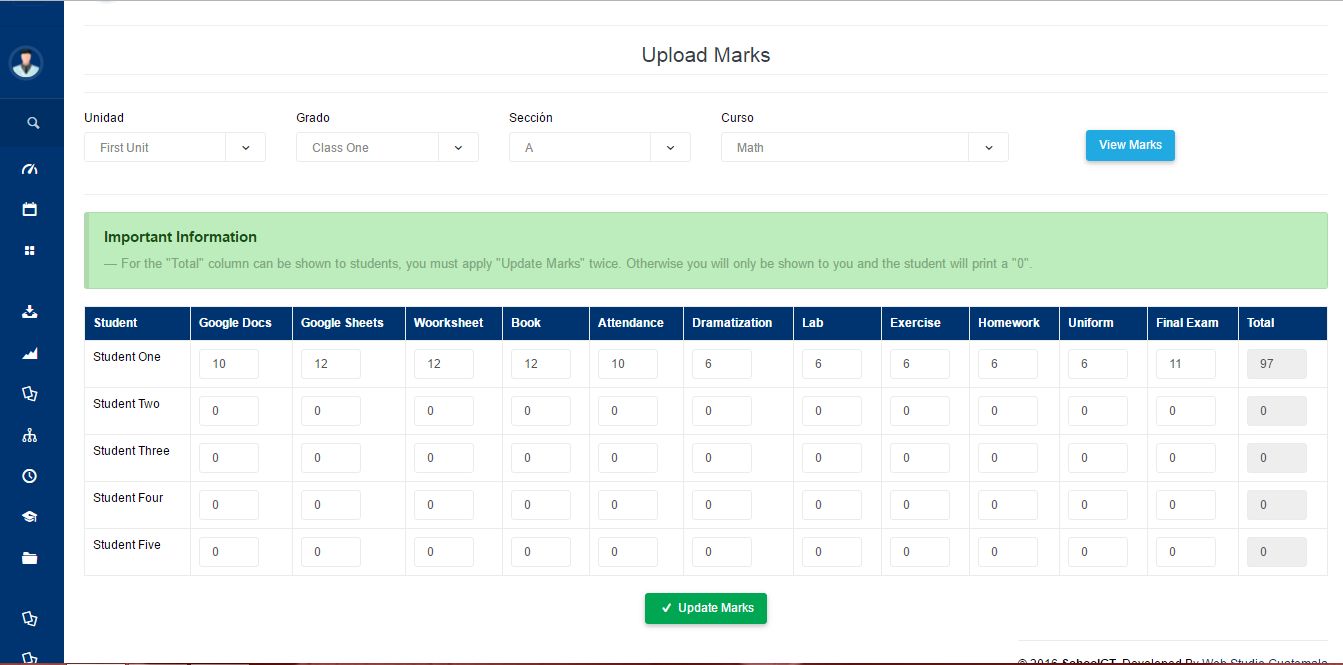The width and height of the screenshot is (1343, 665).
Task: Click the folder sidebar icon
Action: (29, 558)
